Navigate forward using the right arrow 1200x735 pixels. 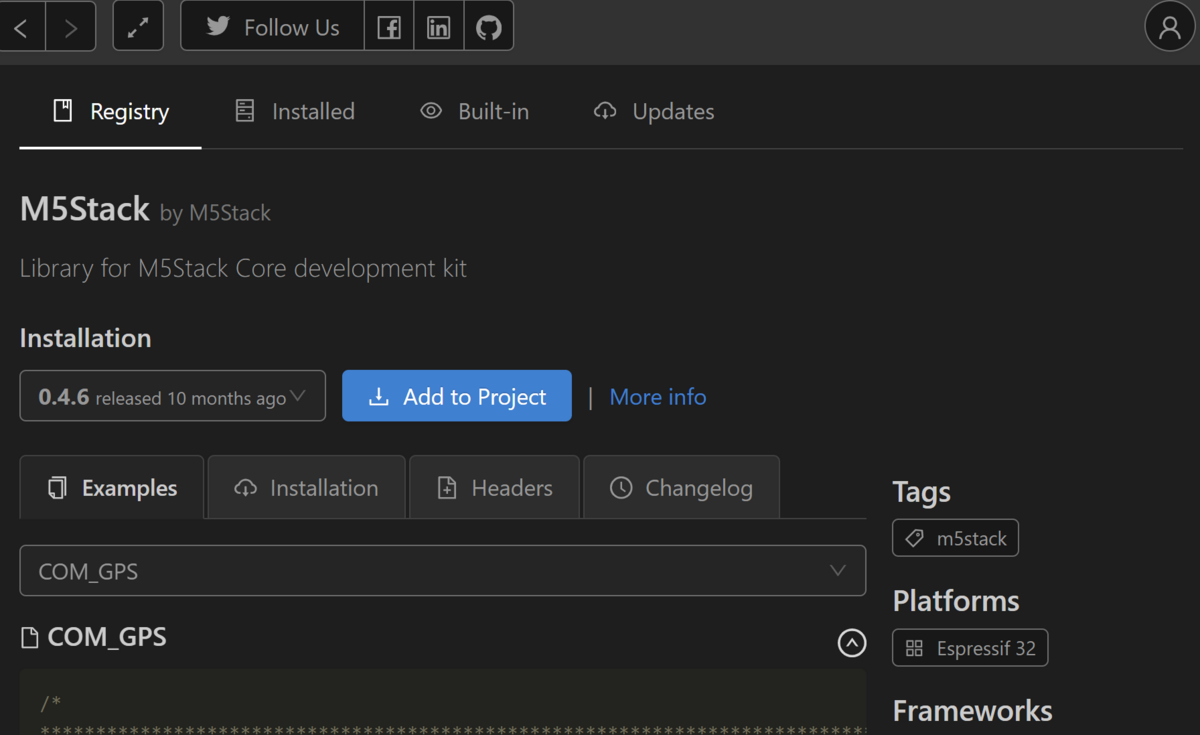[69, 26]
